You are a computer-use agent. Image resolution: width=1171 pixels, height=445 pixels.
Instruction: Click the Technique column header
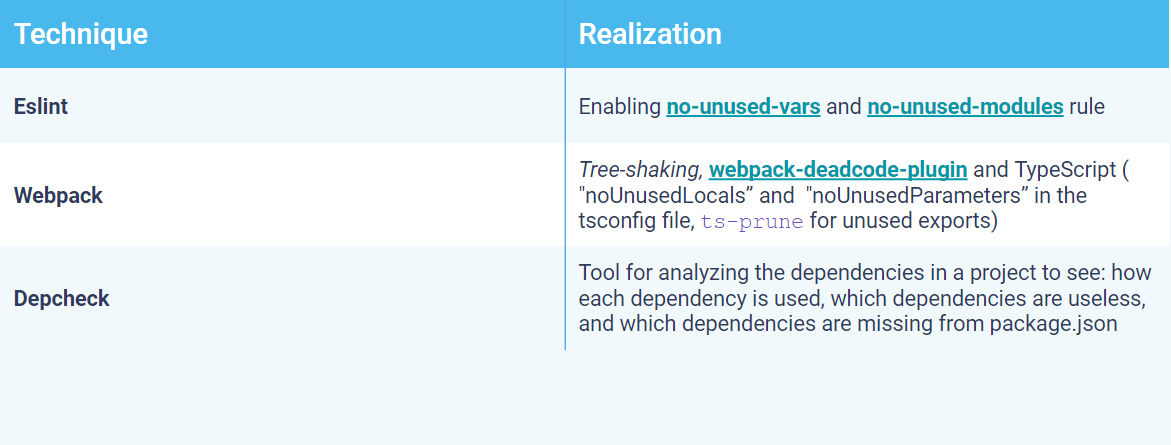(81, 34)
